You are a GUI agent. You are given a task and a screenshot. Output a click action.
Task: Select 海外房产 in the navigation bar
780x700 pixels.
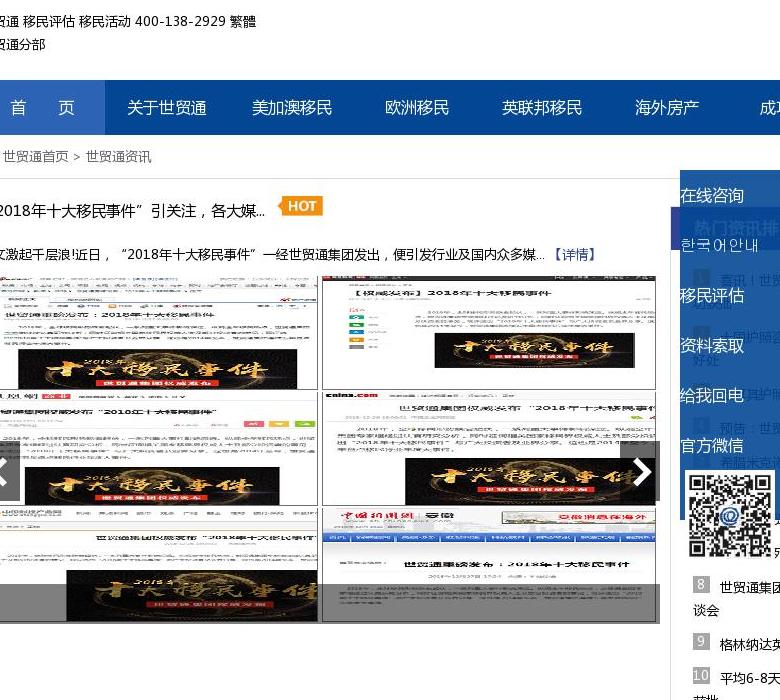667,107
